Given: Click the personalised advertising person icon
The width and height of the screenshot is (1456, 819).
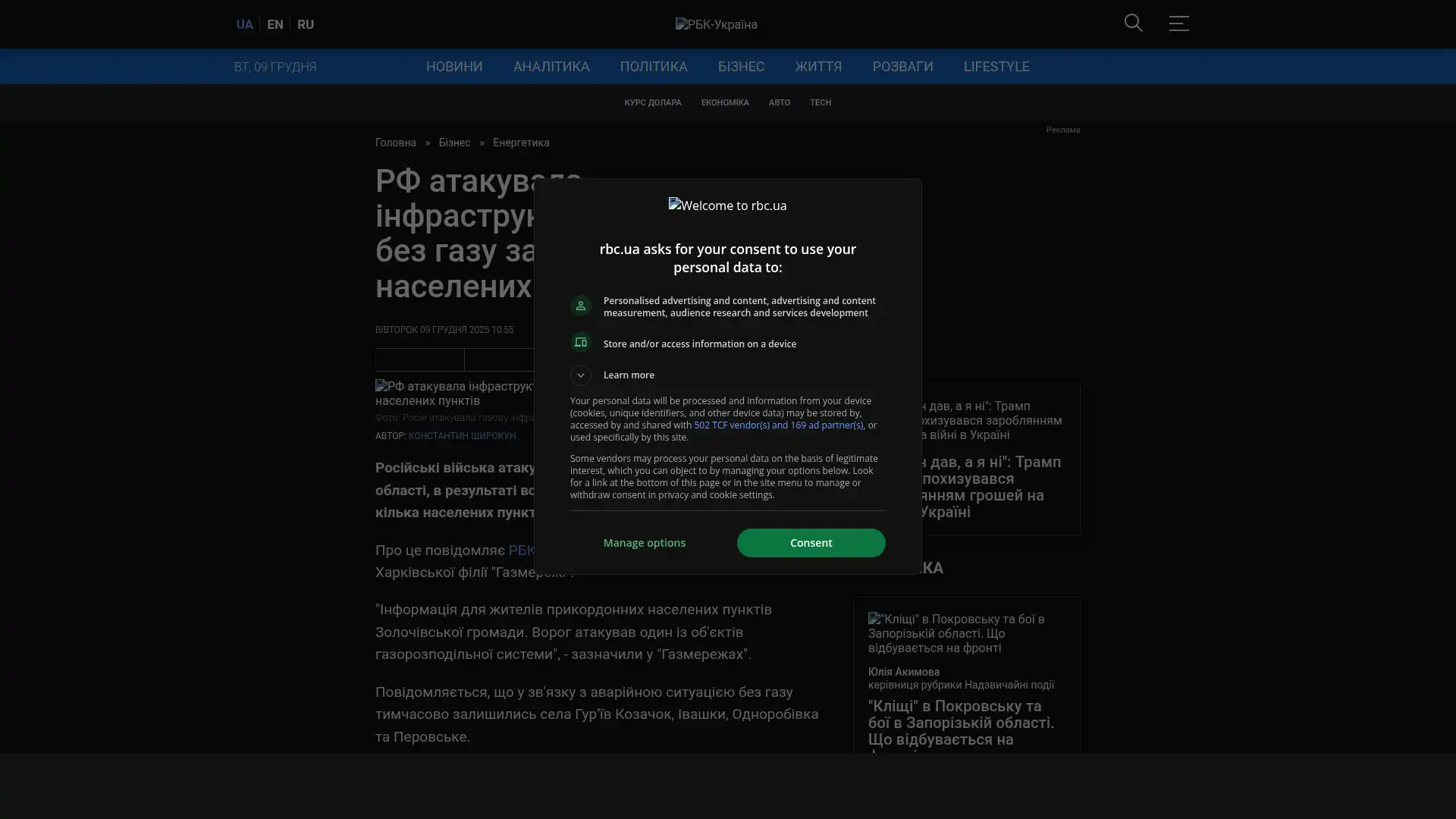Looking at the screenshot, I should coord(580,306).
